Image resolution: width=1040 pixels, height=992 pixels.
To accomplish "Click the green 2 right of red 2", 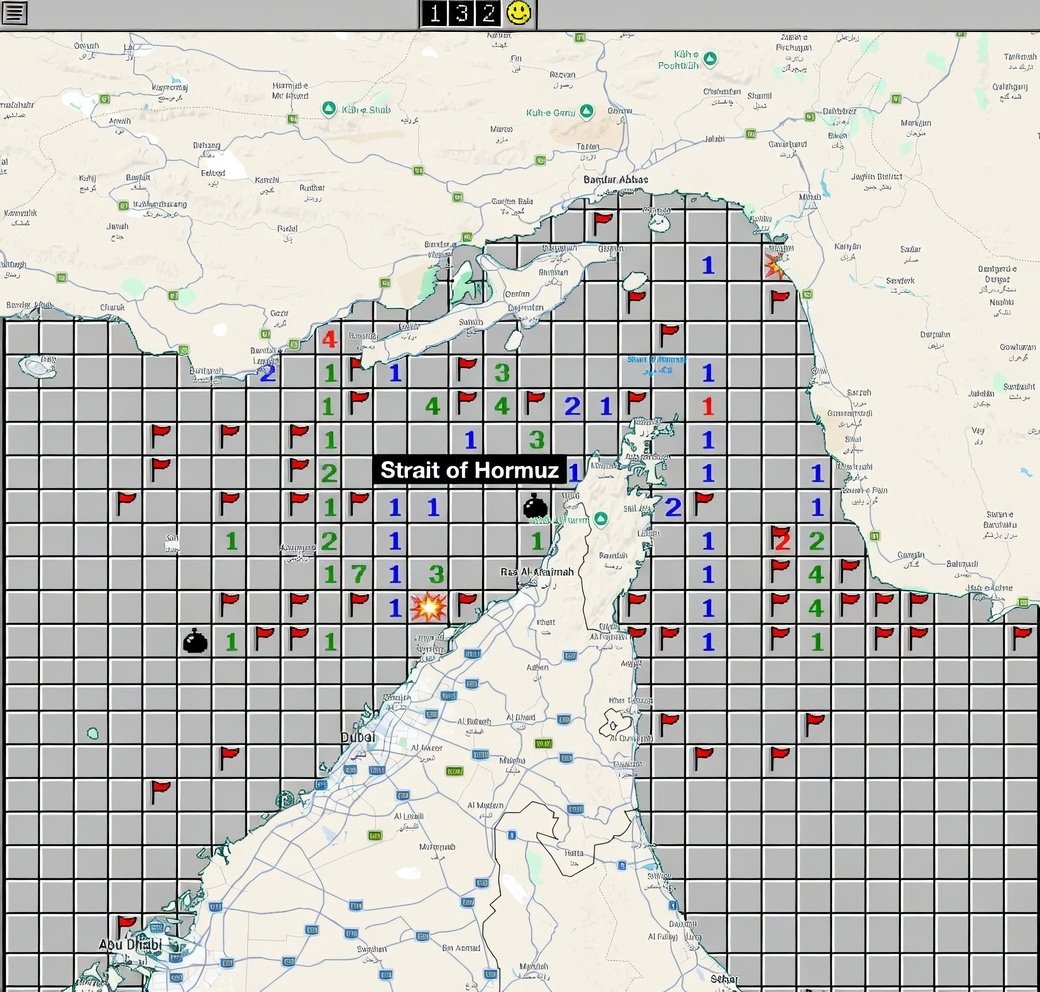I will point(816,541).
